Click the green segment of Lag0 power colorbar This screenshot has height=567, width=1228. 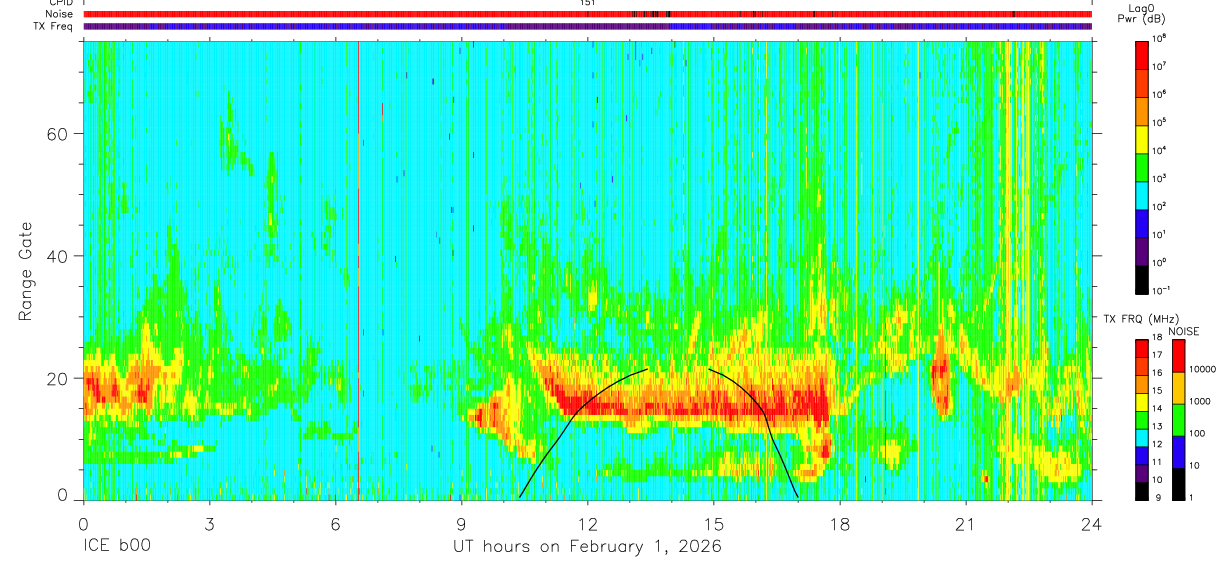(1142, 166)
